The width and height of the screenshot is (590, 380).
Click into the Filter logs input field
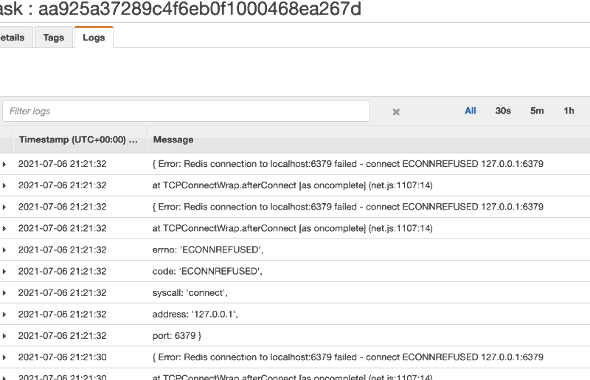tap(186, 111)
